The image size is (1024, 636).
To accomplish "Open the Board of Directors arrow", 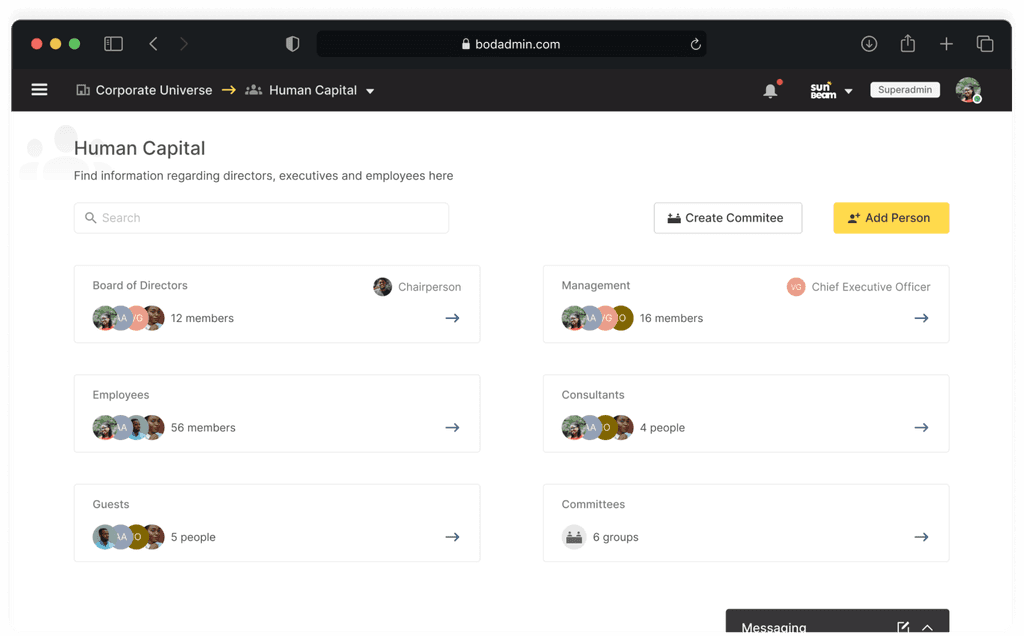I will pos(452,318).
